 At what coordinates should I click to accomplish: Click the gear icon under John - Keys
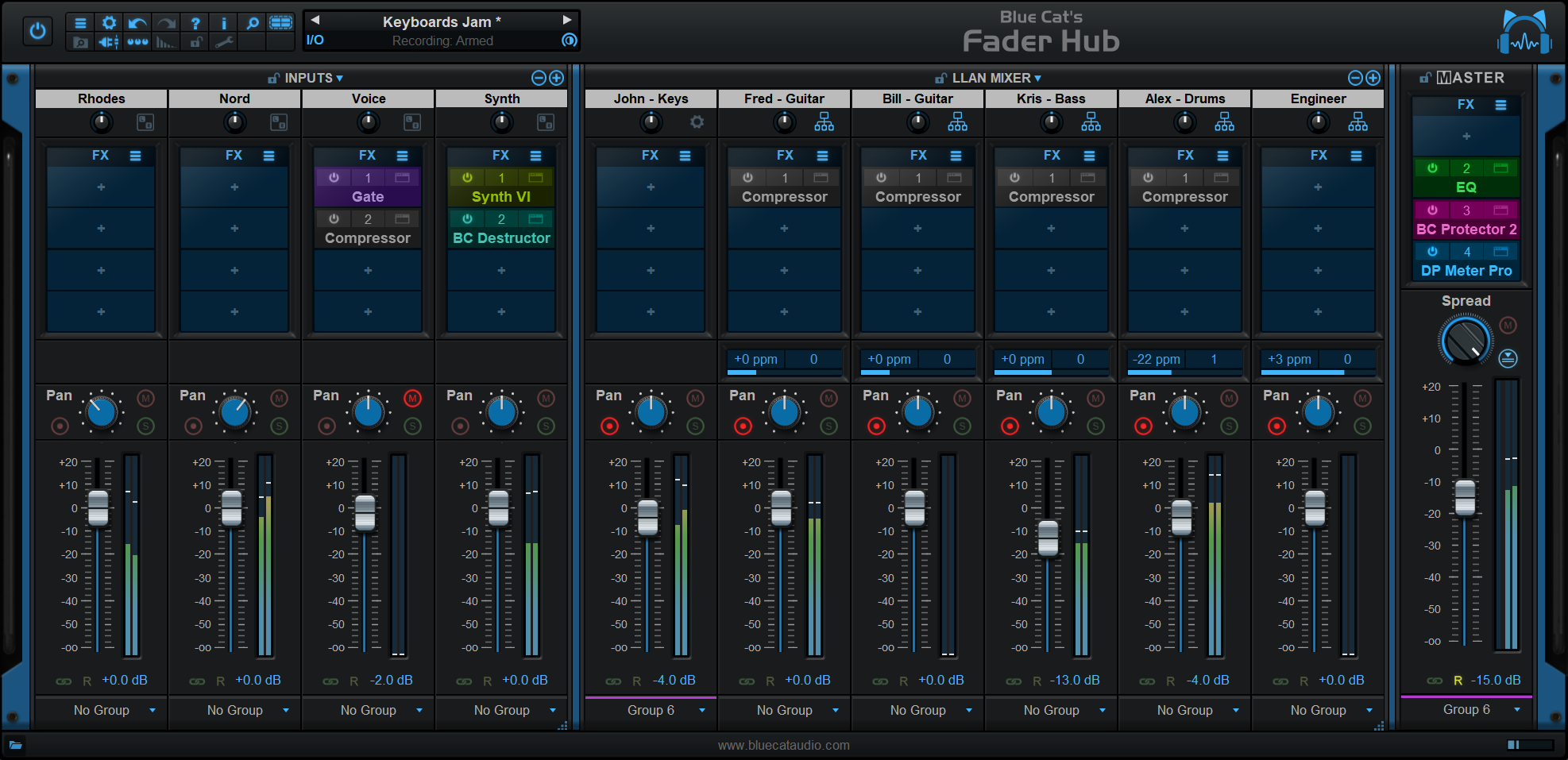(x=697, y=122)
